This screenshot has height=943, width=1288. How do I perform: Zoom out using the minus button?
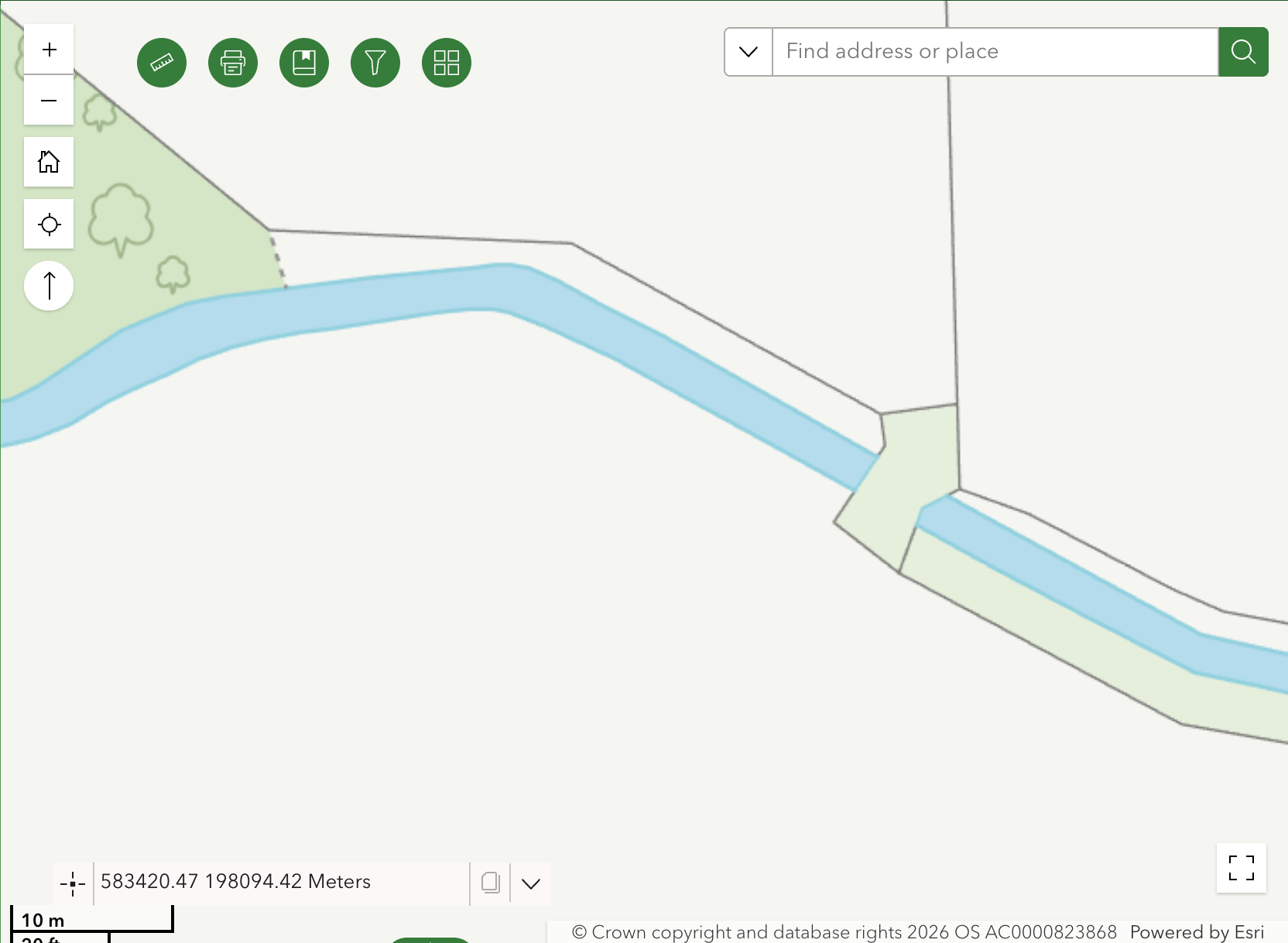click(x=49, y=101)
